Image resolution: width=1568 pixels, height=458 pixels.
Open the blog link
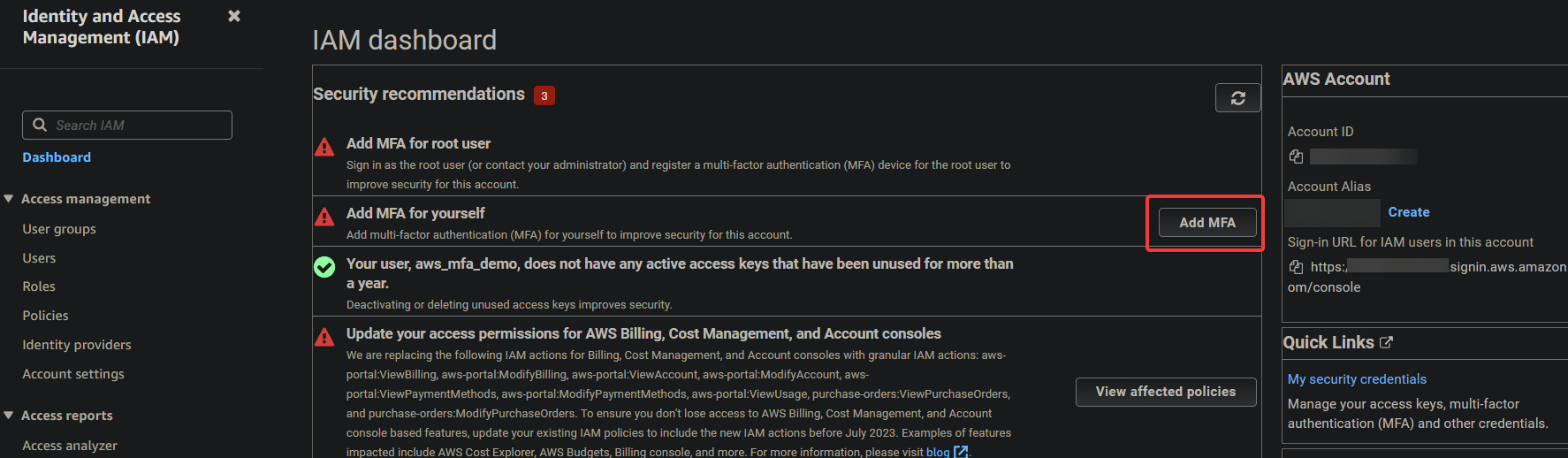(x=938, y=452)
